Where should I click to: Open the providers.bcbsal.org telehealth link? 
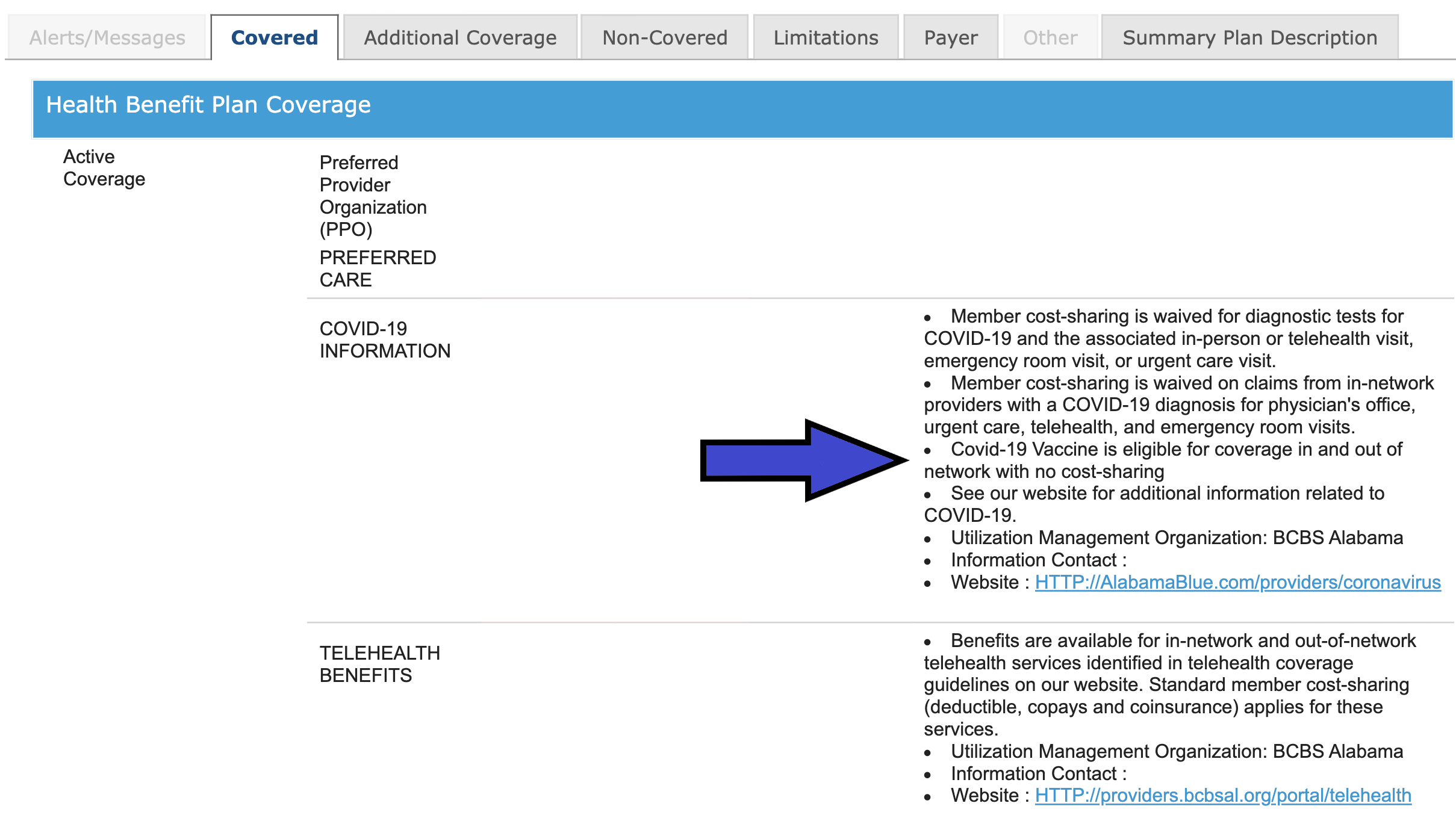click(1222, 795)
